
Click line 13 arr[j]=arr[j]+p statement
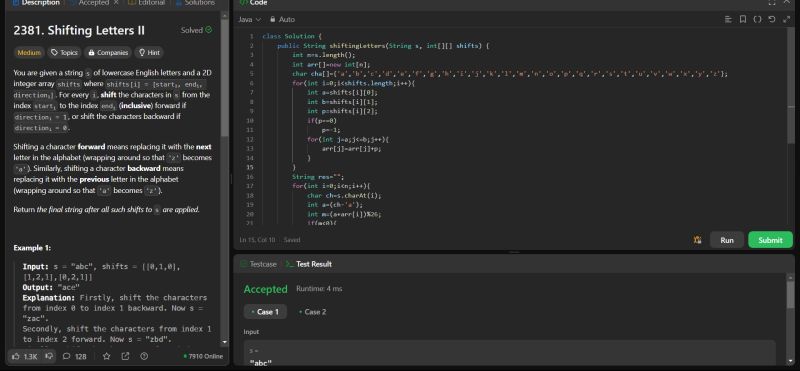352,149
